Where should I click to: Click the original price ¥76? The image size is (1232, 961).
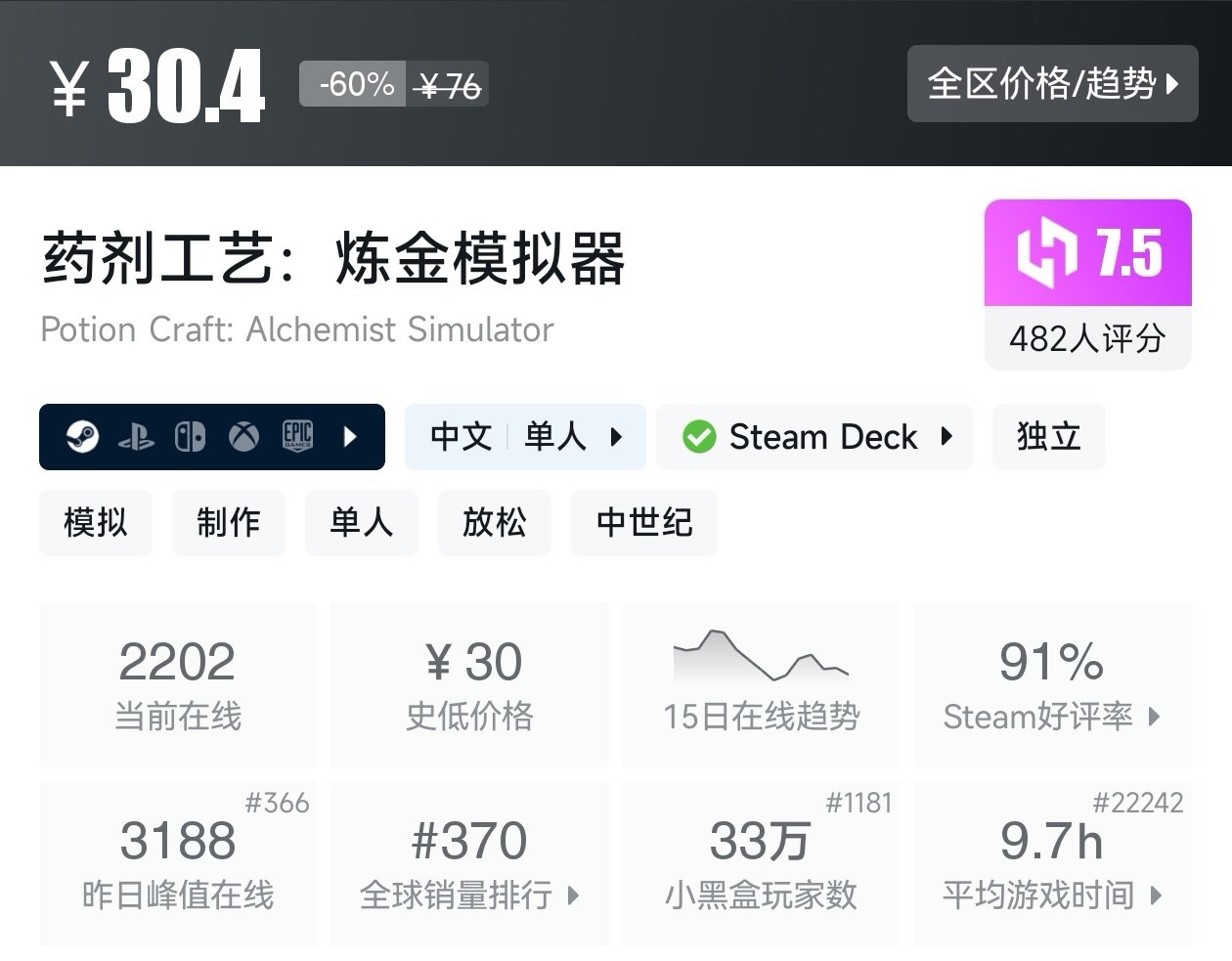click(448, 86)
